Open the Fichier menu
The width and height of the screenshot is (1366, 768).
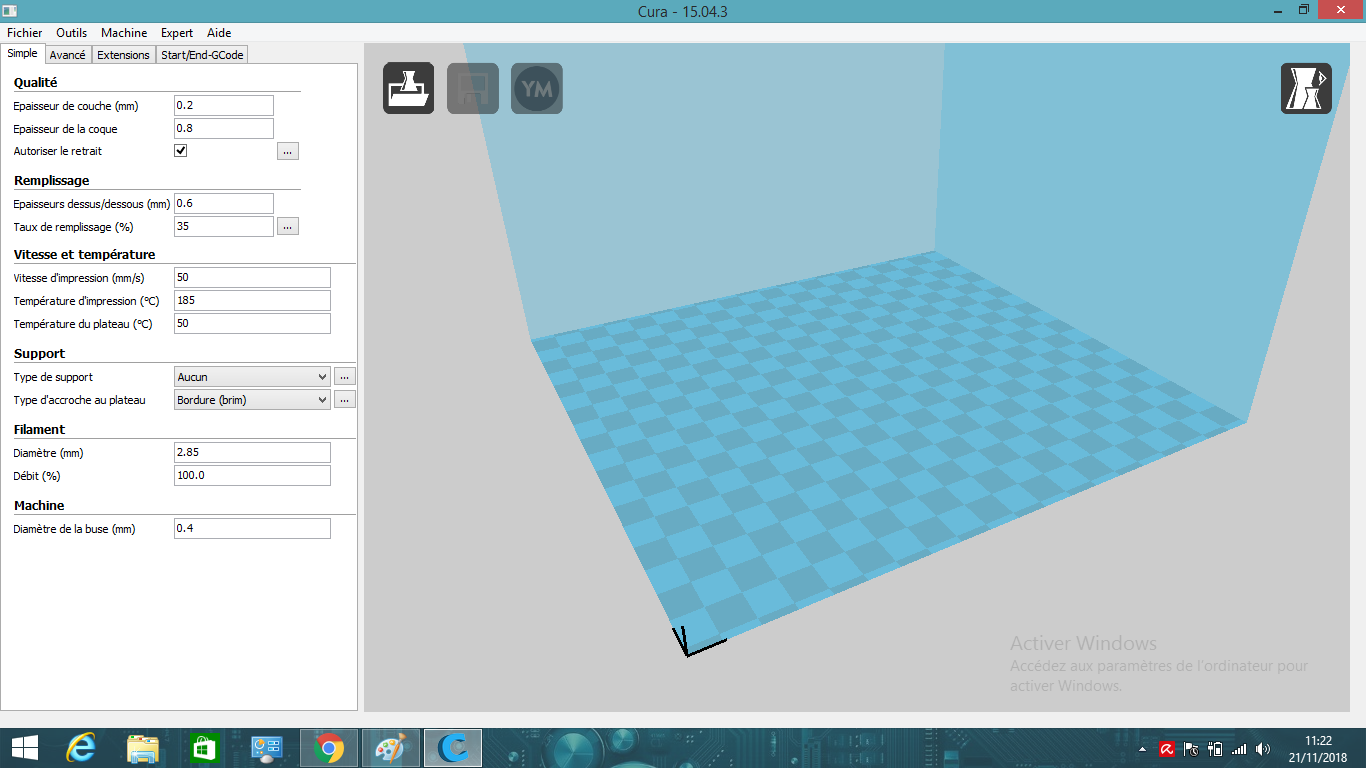pyautogui.click(x=24, y=33)
